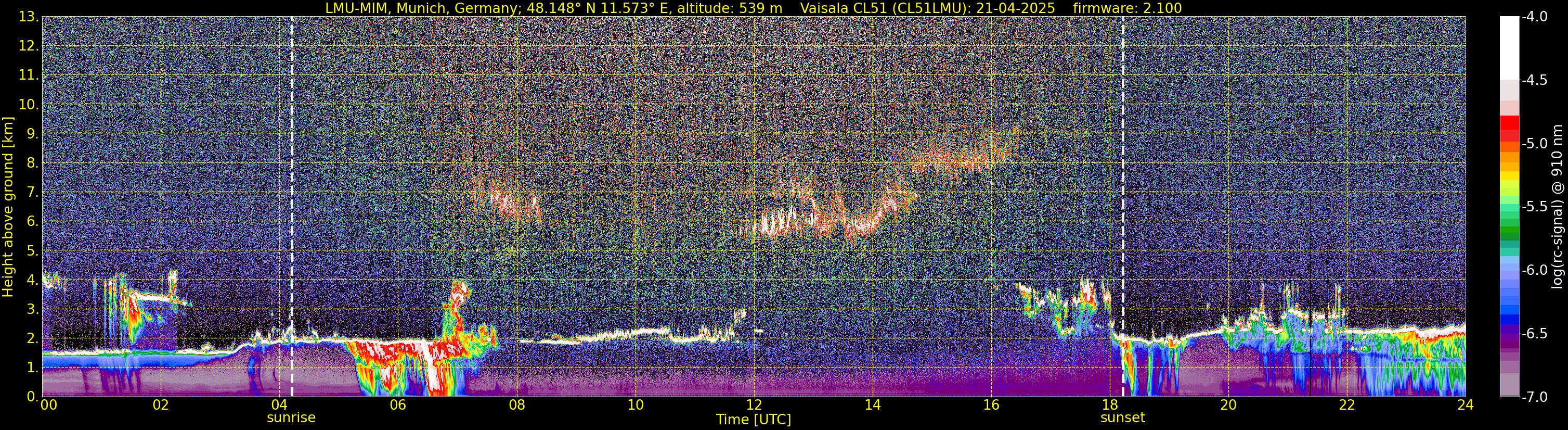Click the colorbar tick label '-4.5'
1568x430 pixels.
[1534, 80]
